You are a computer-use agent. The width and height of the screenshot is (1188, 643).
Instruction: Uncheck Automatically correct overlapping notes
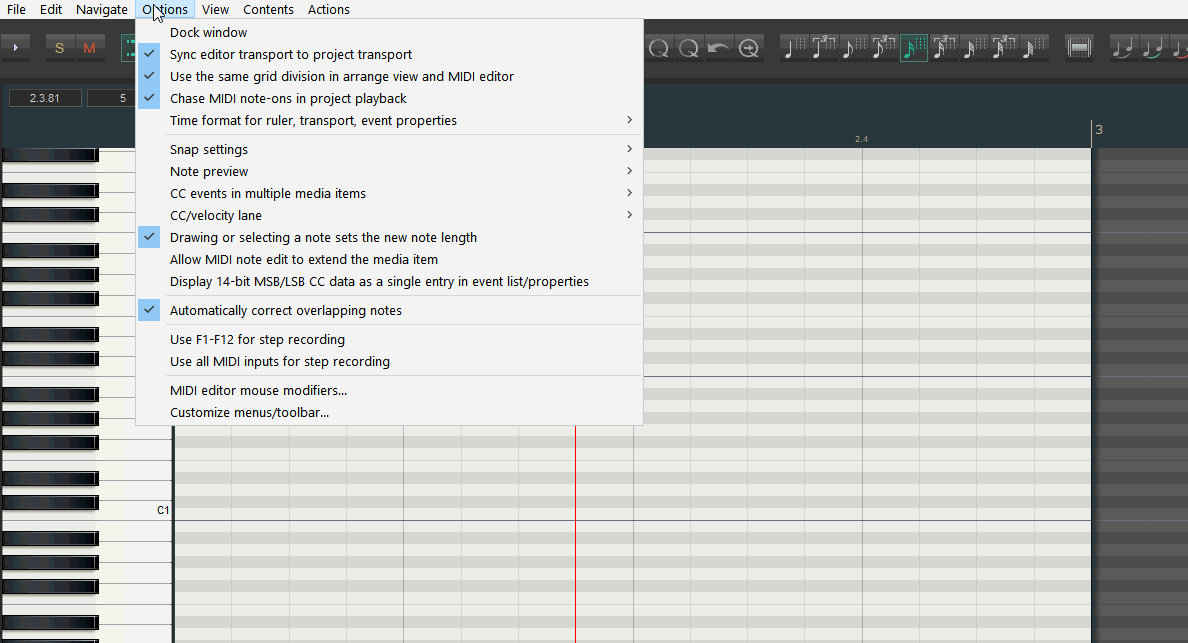coord(285,311)
